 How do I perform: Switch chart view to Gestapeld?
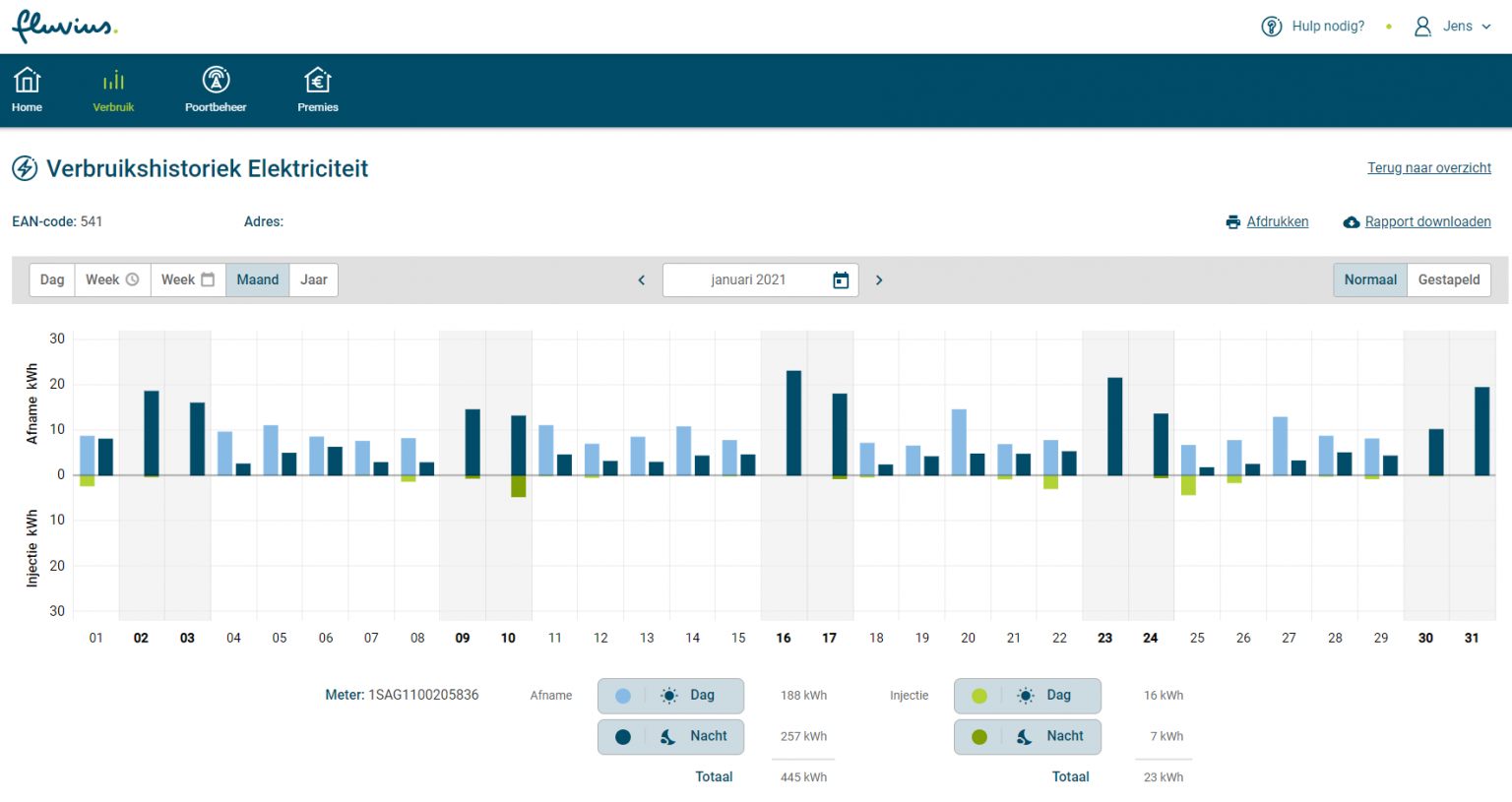tap(1448, 279)
